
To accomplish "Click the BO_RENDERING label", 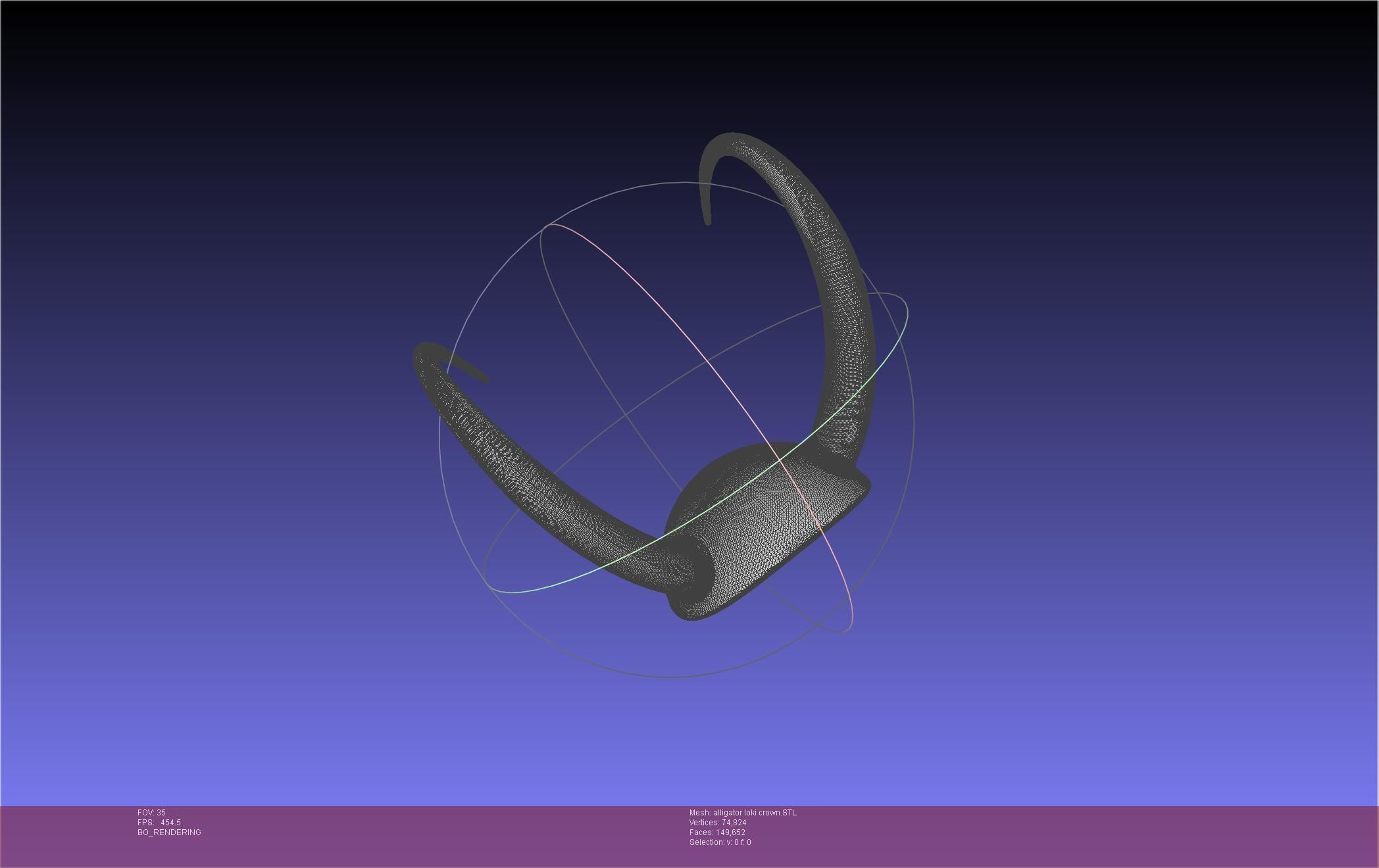I will tap(169, 832).
